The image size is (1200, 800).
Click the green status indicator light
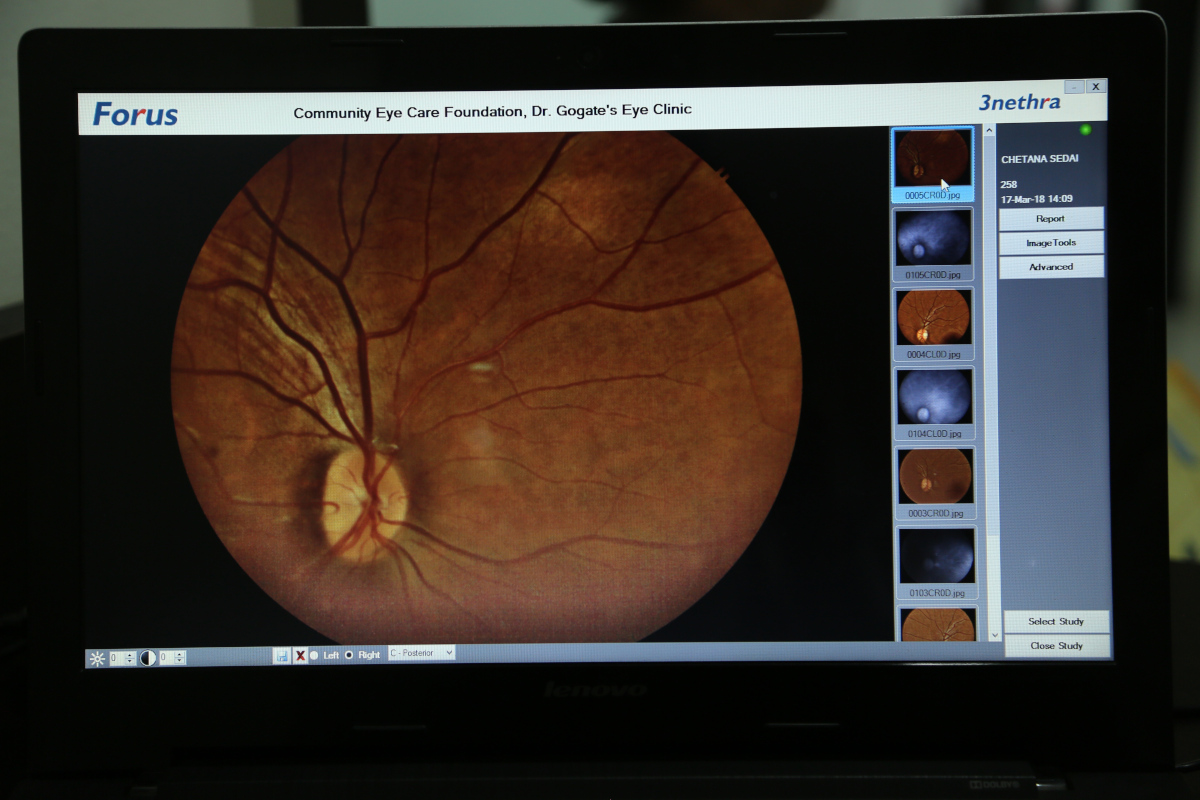(x=1085, y=130)
